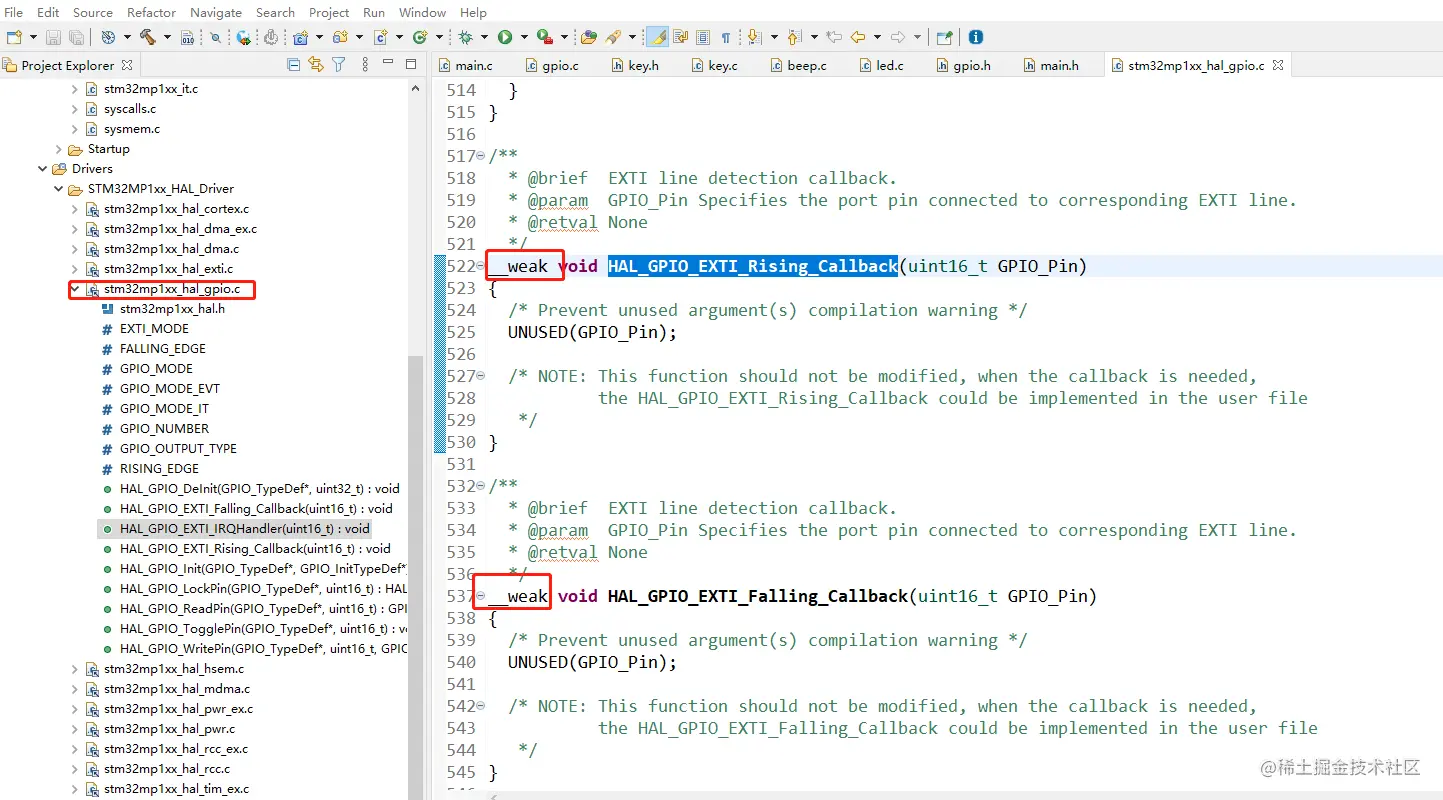This screenshot has height=800, width=1443.
Task: Open the Run play dropdown arrow
Action: 524,37
